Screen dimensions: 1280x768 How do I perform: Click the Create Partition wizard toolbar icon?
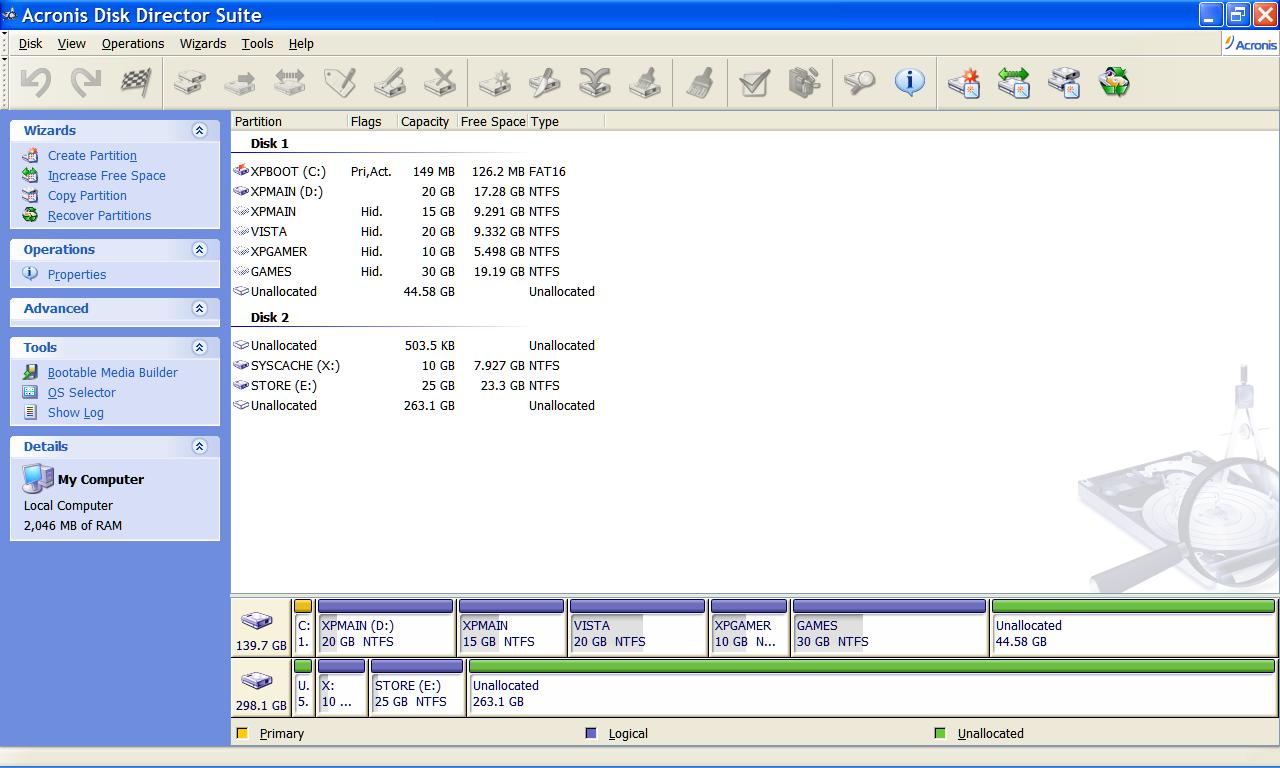(964, 82)
